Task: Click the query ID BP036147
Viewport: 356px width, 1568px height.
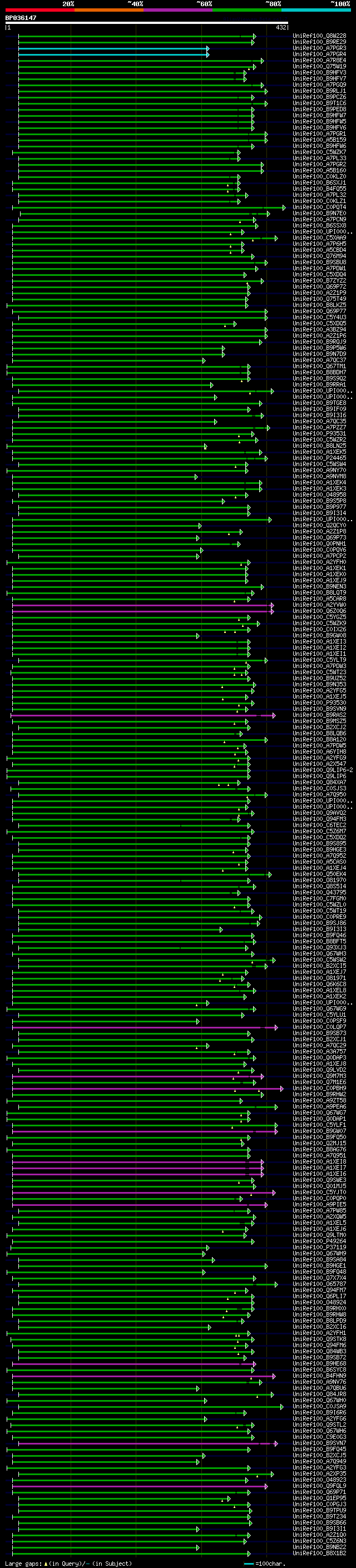Action: click(x=21, y=18)
